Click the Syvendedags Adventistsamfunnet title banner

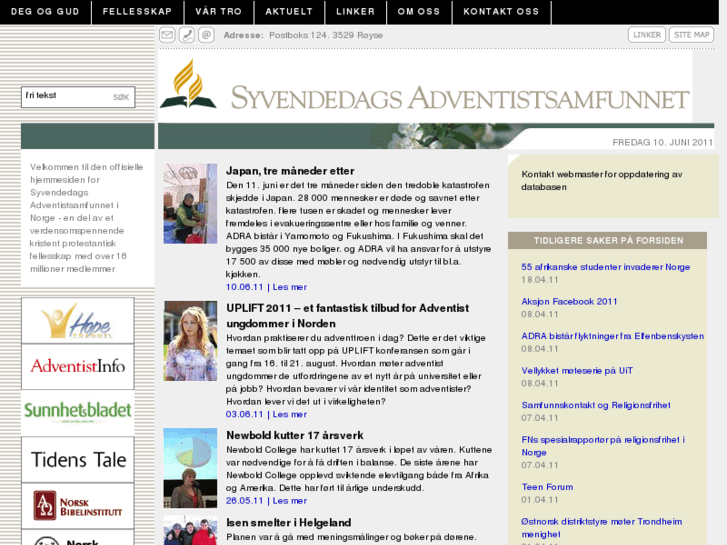coord(460,98)
